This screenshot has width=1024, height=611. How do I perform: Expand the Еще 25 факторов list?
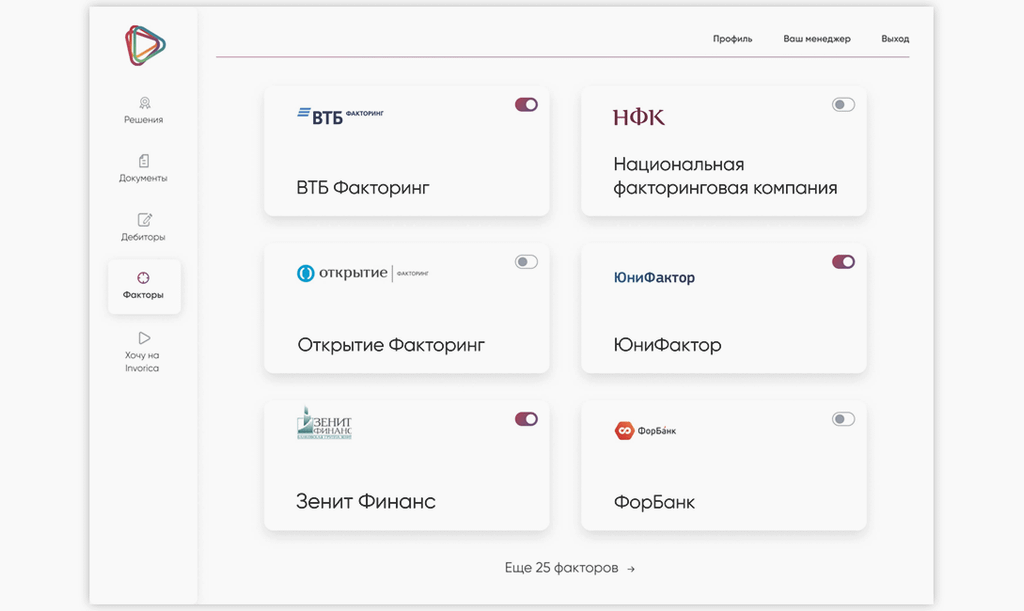[x=569, y=568]
